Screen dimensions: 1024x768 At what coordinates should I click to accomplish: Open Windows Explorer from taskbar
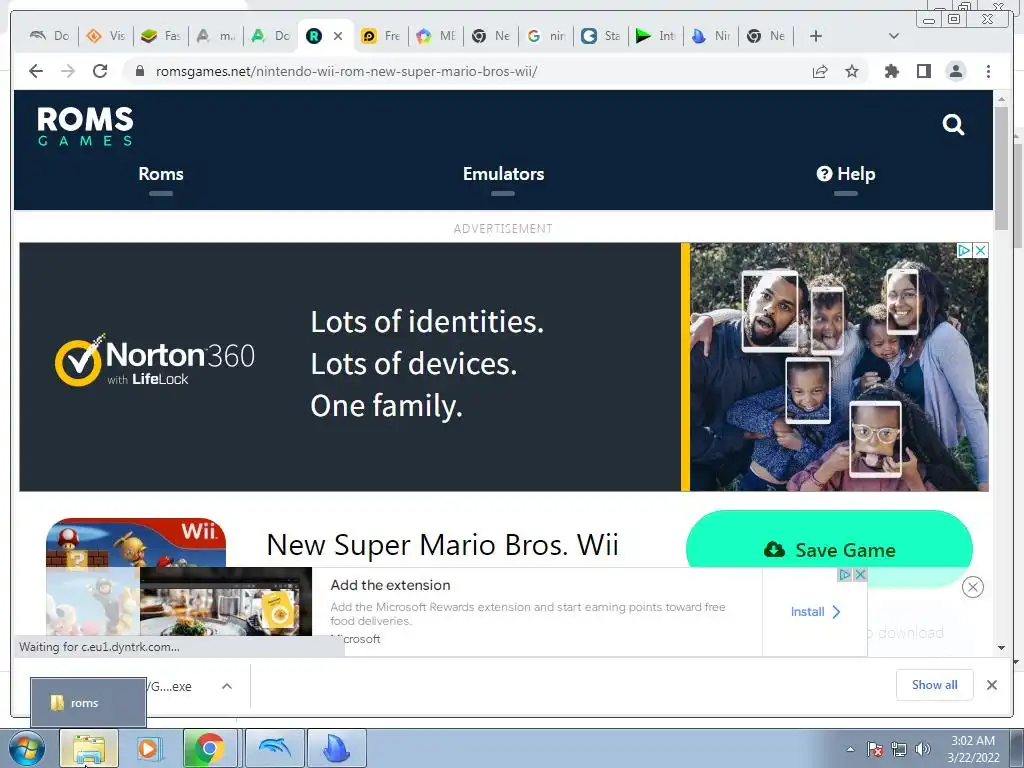[x=89, y=748]
